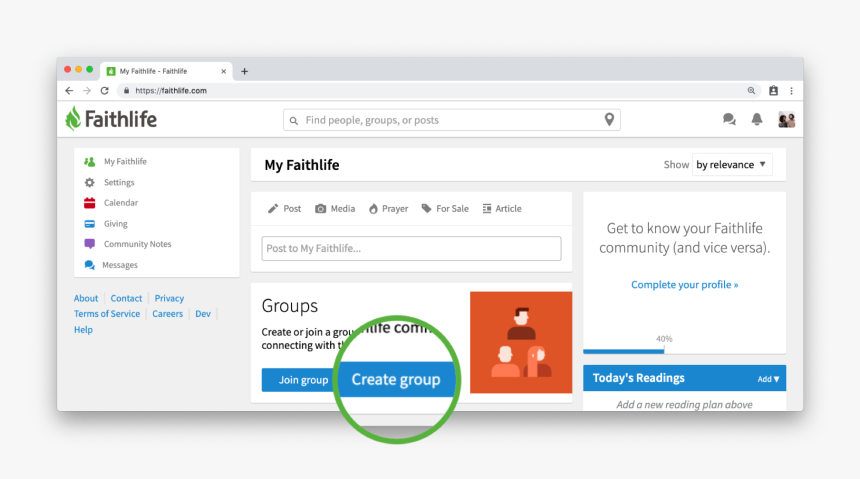
Task: Open My Faithlife from the sidebar
Action: click(126, 161)
